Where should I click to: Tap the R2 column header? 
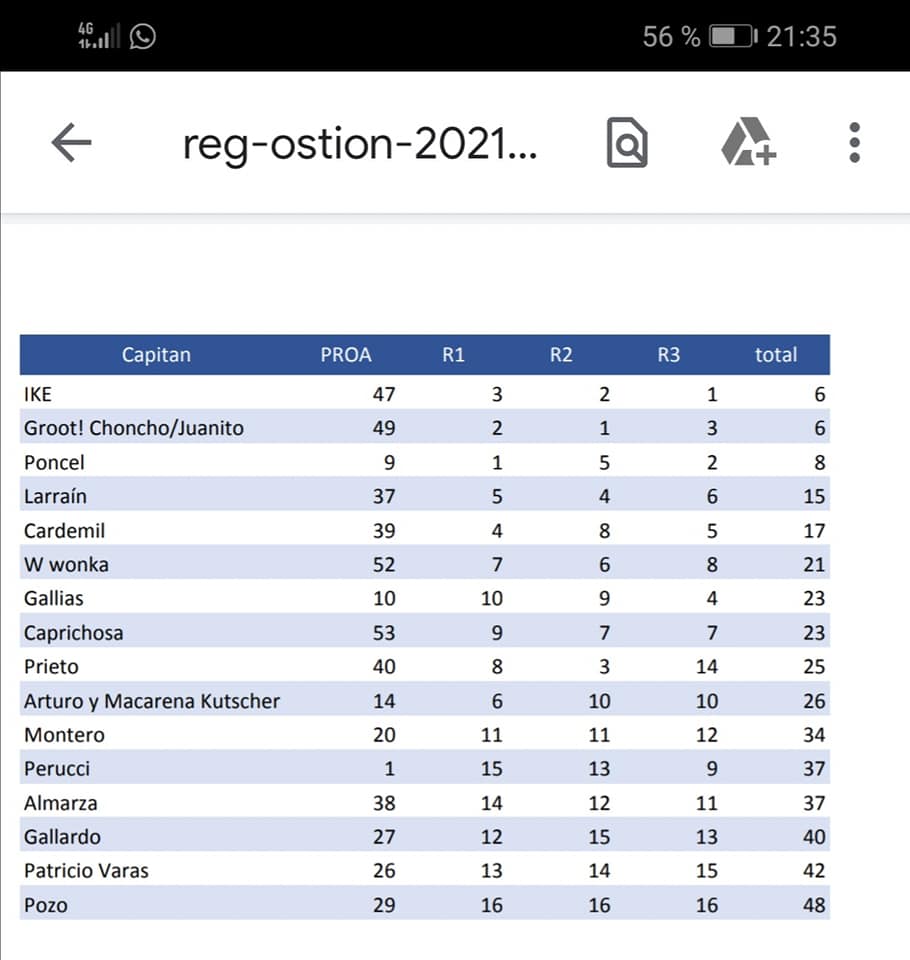pos(561,355)
